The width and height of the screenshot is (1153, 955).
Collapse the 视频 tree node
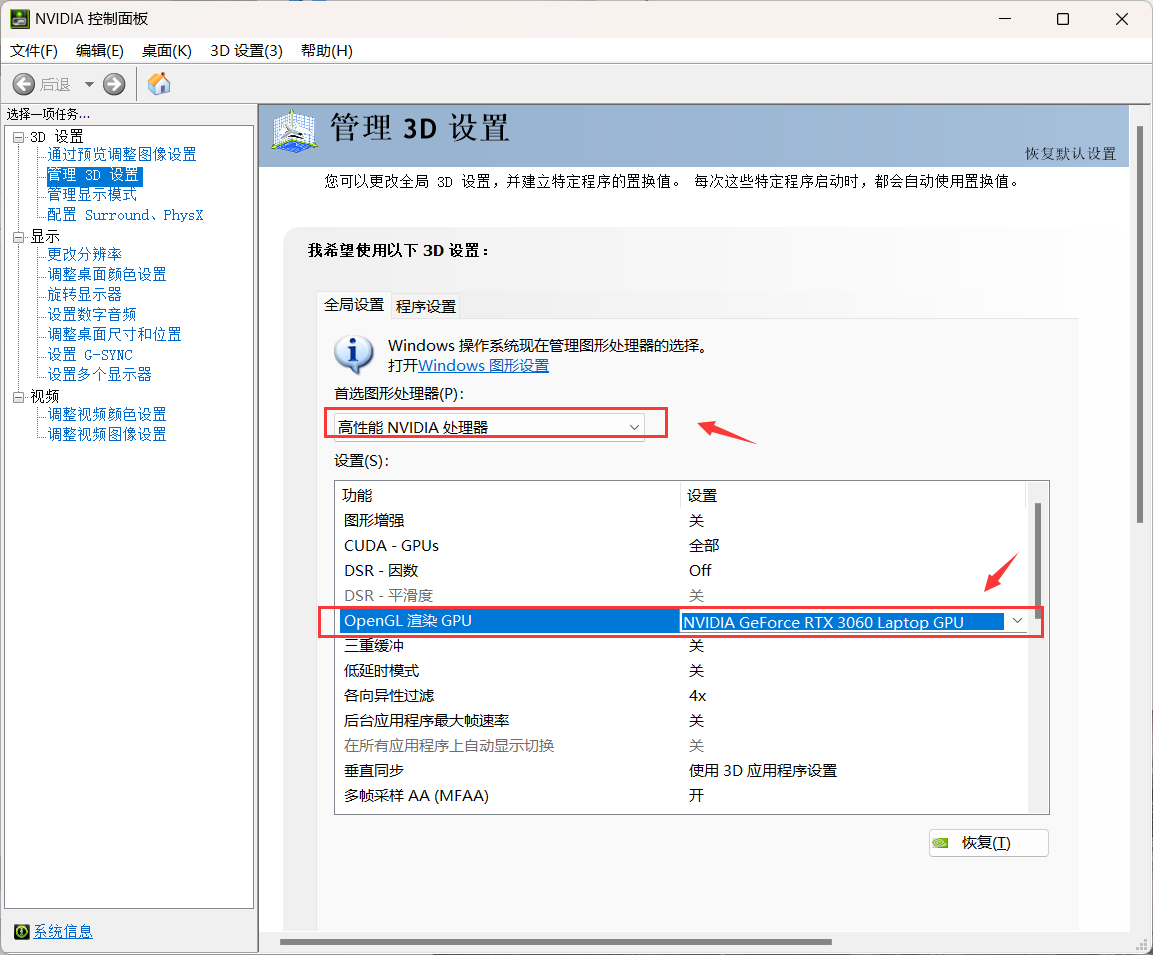(18, 397)
